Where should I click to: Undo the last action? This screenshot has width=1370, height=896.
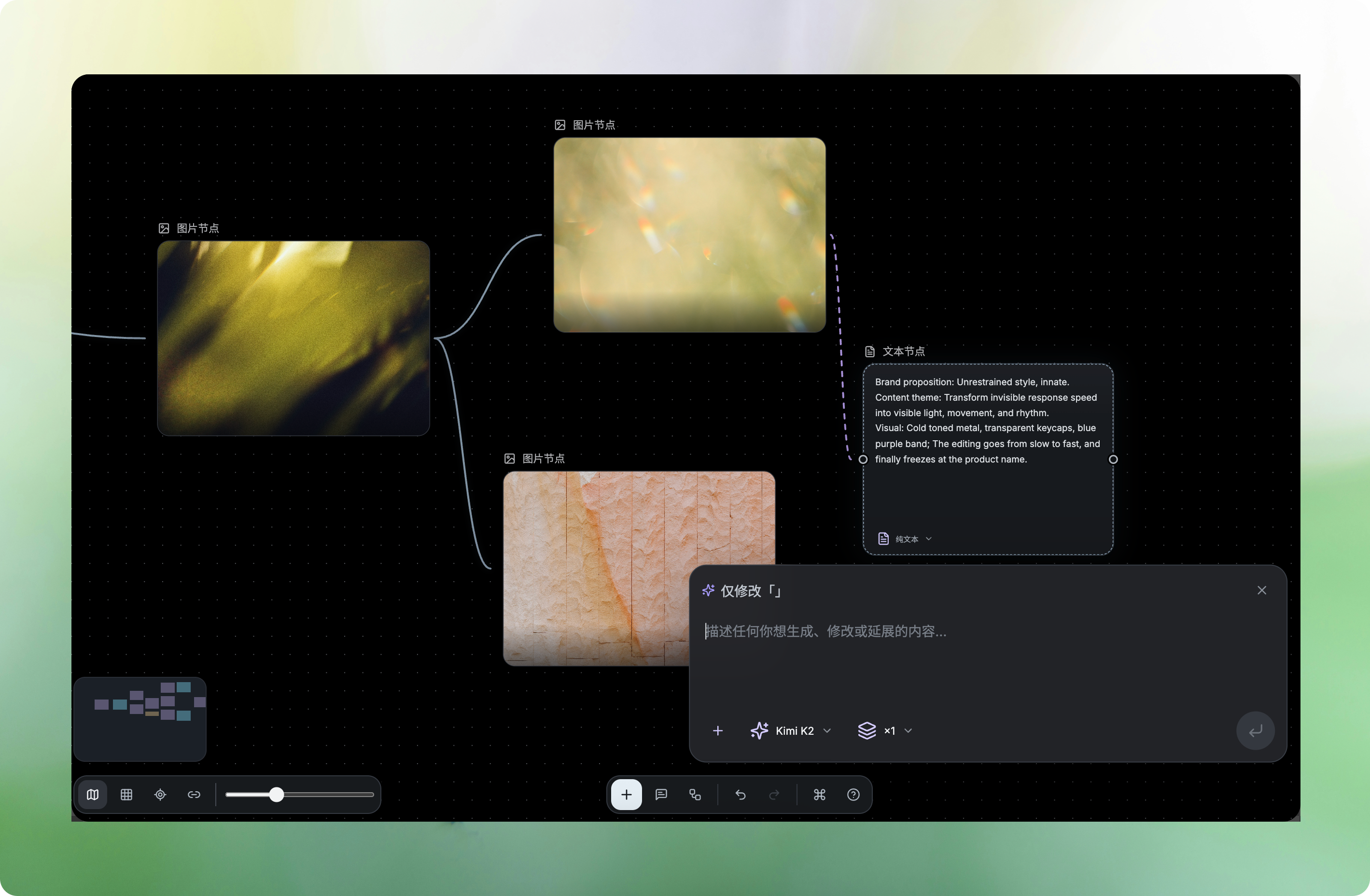tap(741, 795)
